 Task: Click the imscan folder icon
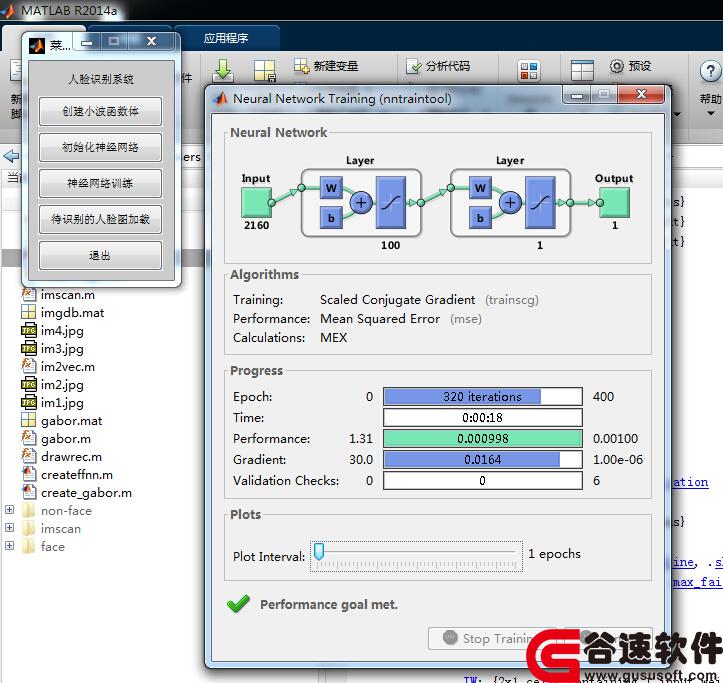(29, 529)
